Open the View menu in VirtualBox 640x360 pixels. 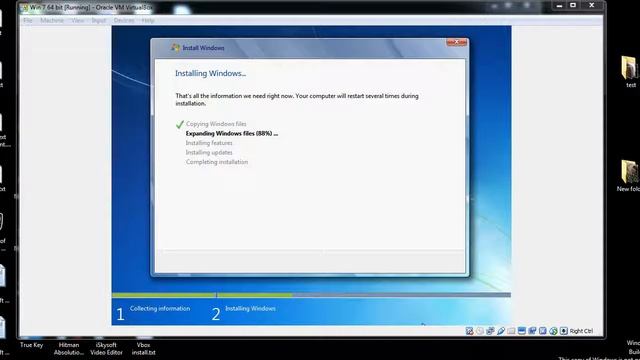[x=78, y=20]
